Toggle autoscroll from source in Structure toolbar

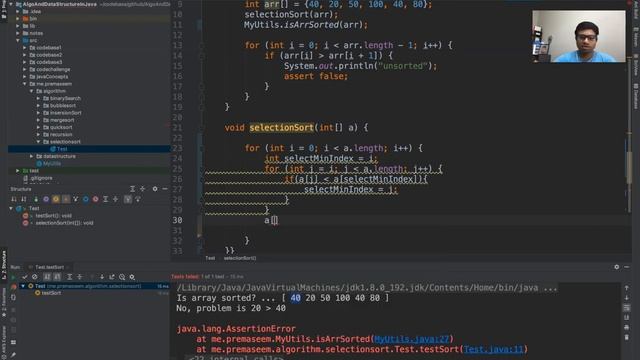(138, 199)
